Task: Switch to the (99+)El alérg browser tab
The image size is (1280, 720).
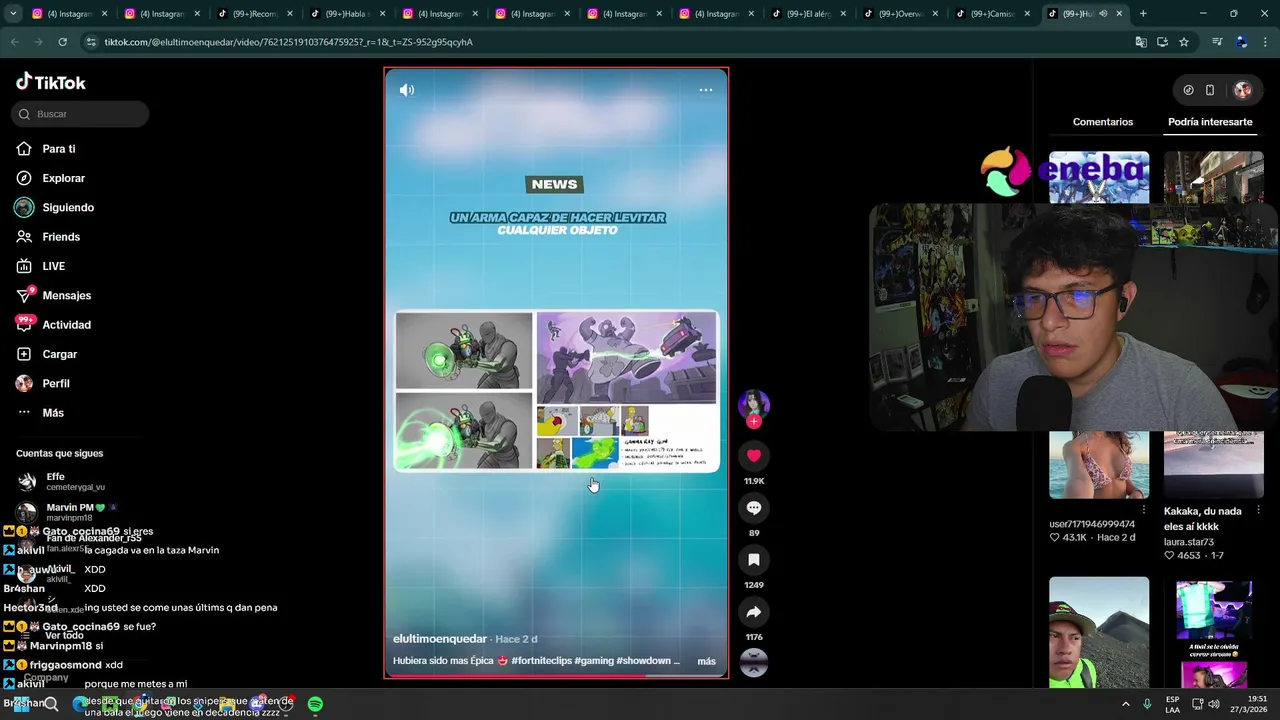Action: click(x=807, y=14)
